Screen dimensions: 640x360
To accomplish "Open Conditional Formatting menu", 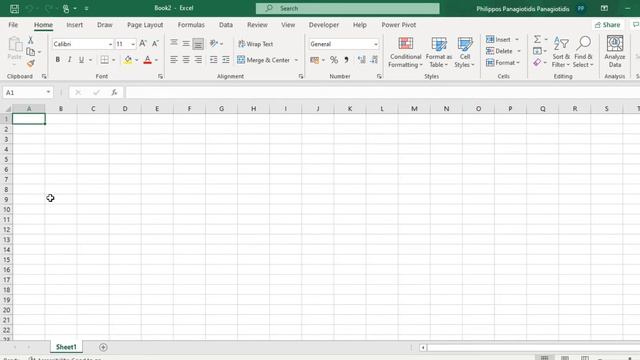I will point(405,52).
